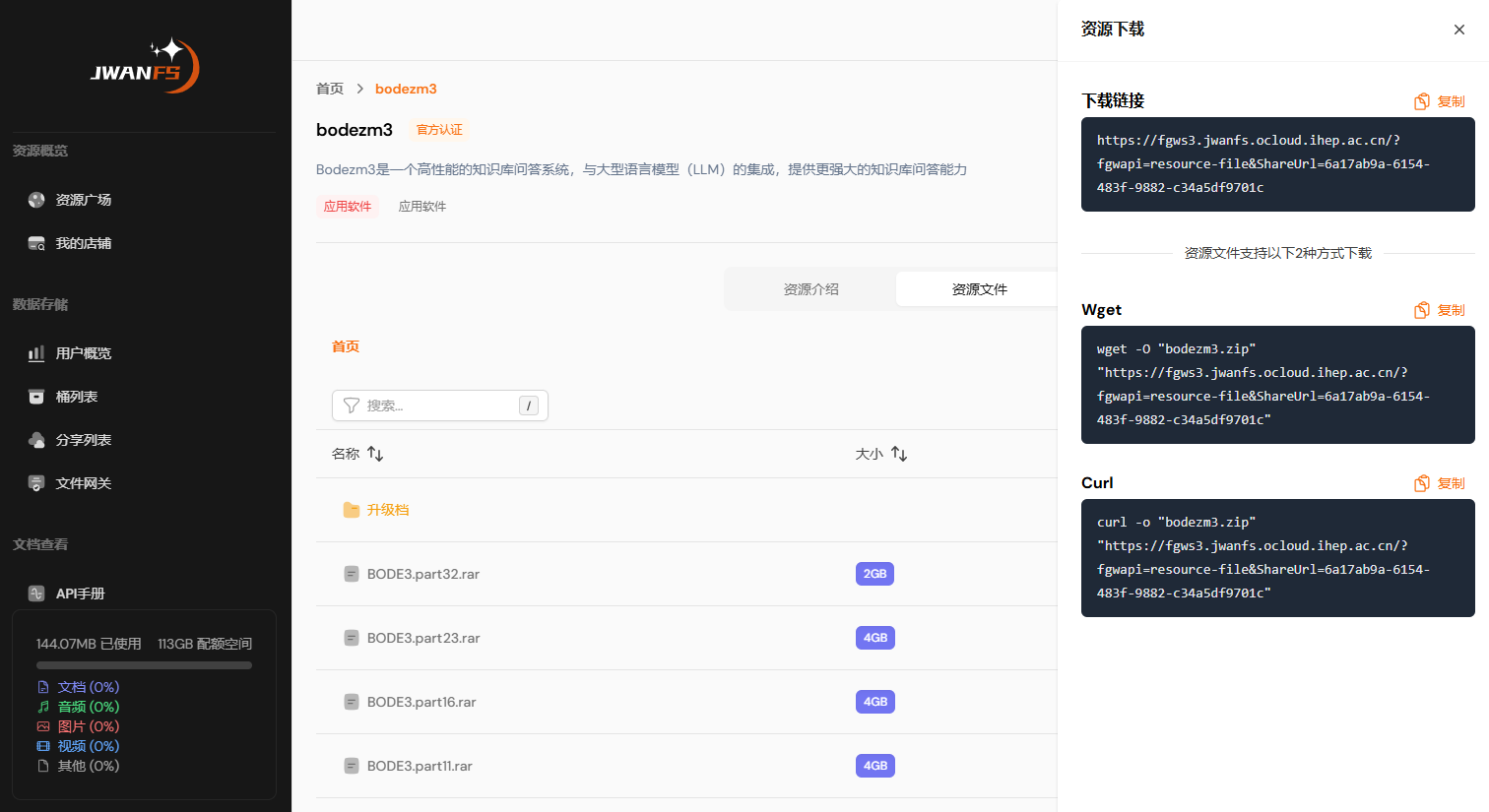Click the file icon for BODE3.part32.rar

tap(352, 574)
